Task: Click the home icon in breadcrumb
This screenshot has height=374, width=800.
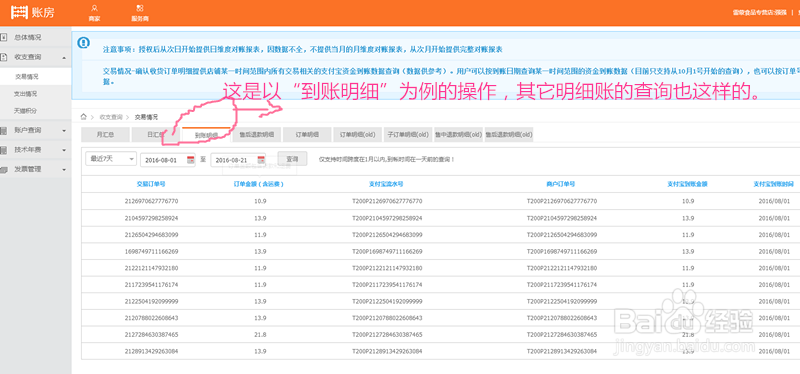Action: point(84,117)
